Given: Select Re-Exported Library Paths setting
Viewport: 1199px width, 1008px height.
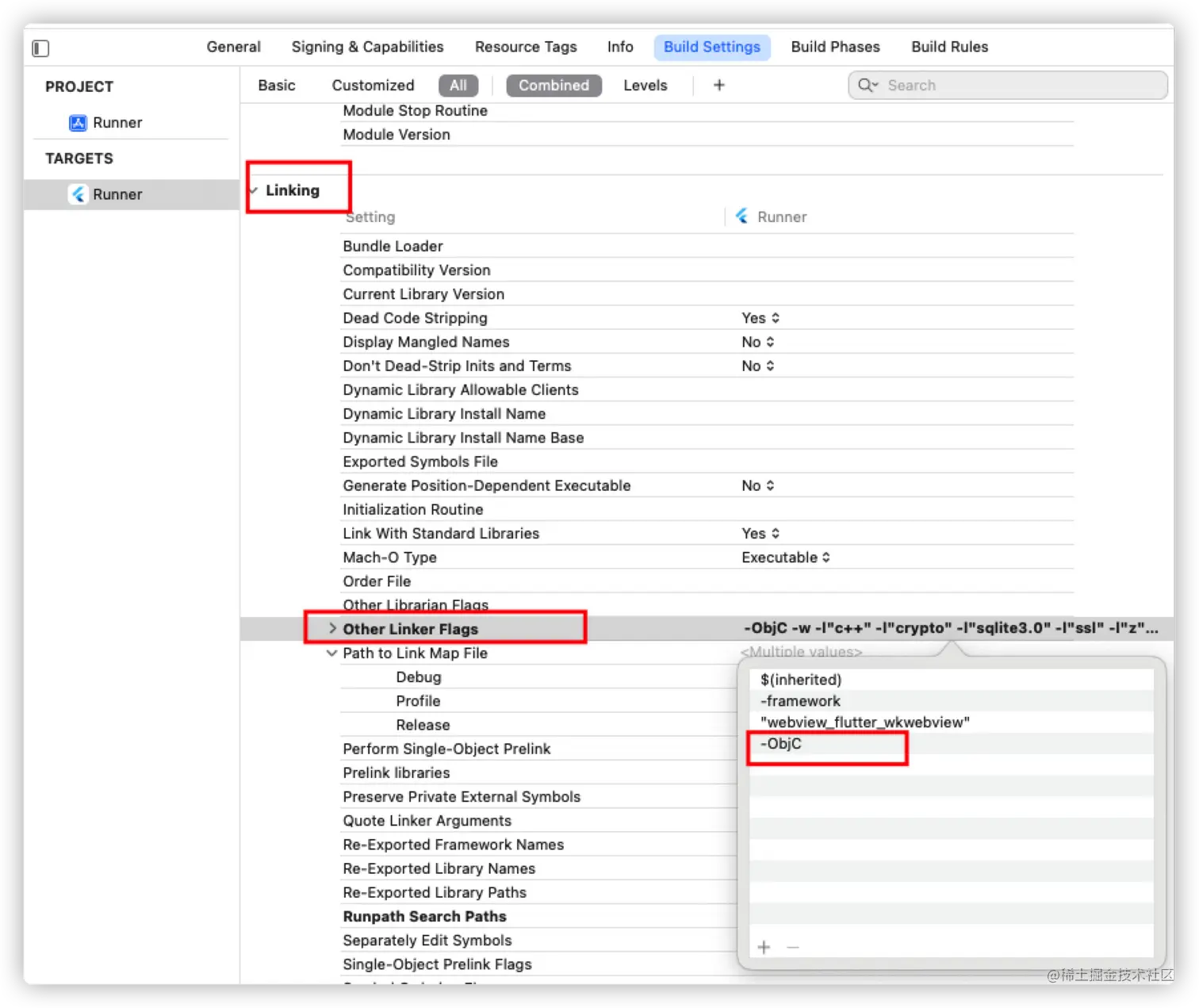Looking at the screenshot, I should coord(435,892).
